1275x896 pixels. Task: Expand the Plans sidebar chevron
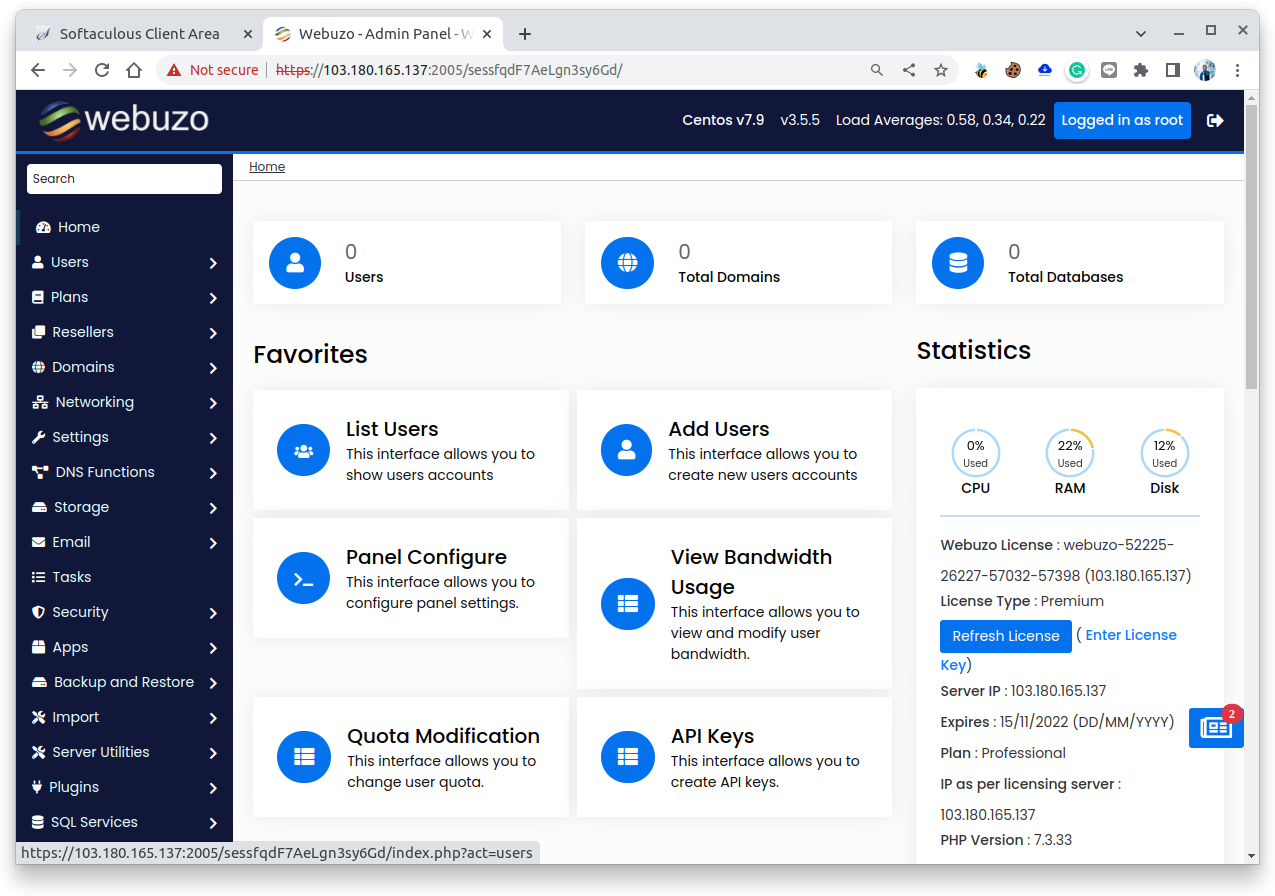coord(213,298)
